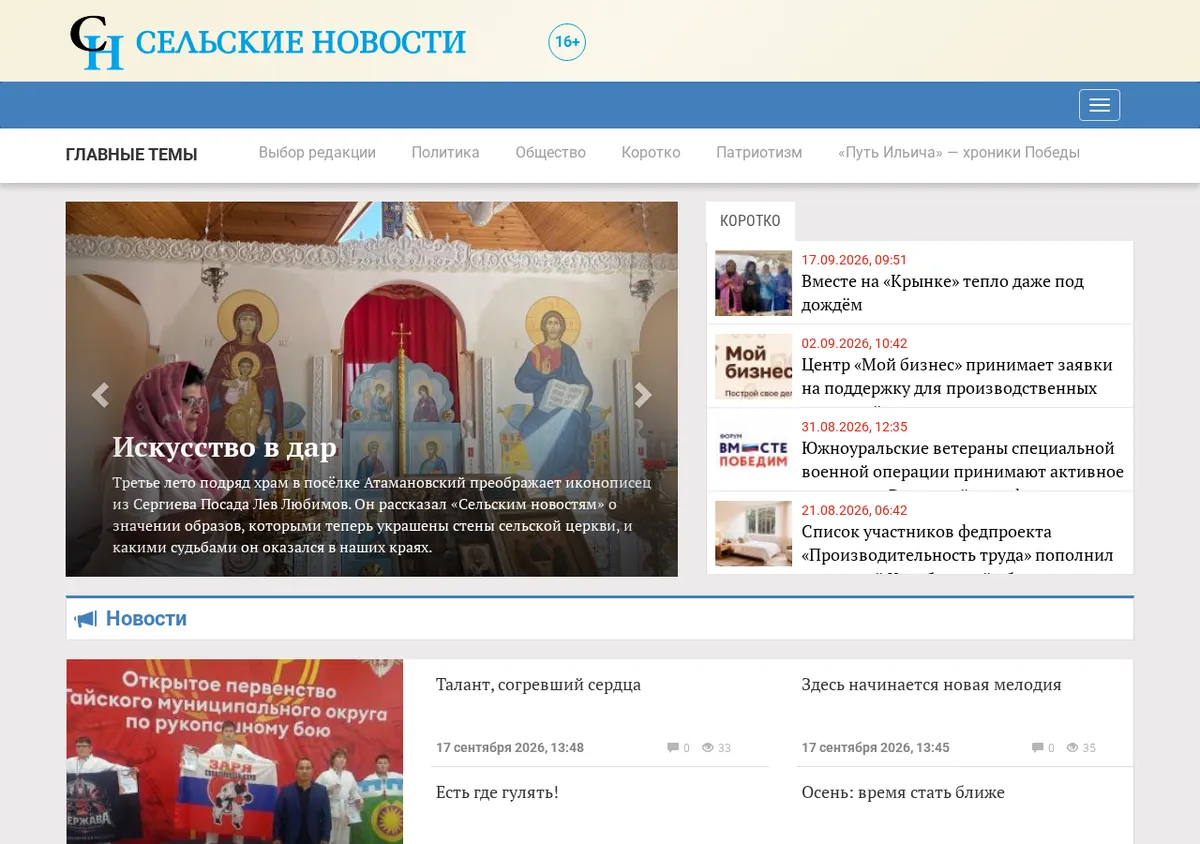The width and height of the screenshot is (1200, 844).
Task: Go to previous slide in carousel
Action: (100, 395)
